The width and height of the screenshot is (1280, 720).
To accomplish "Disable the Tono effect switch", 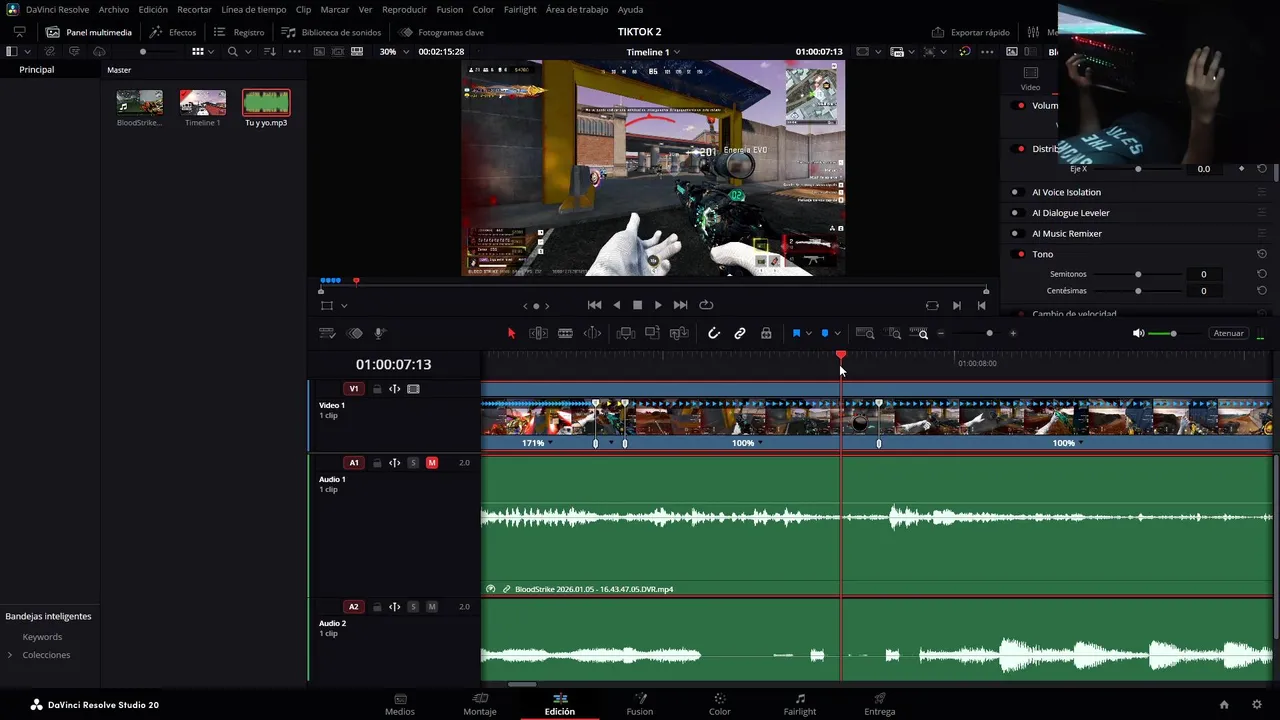I will (x=1020, y=254).
